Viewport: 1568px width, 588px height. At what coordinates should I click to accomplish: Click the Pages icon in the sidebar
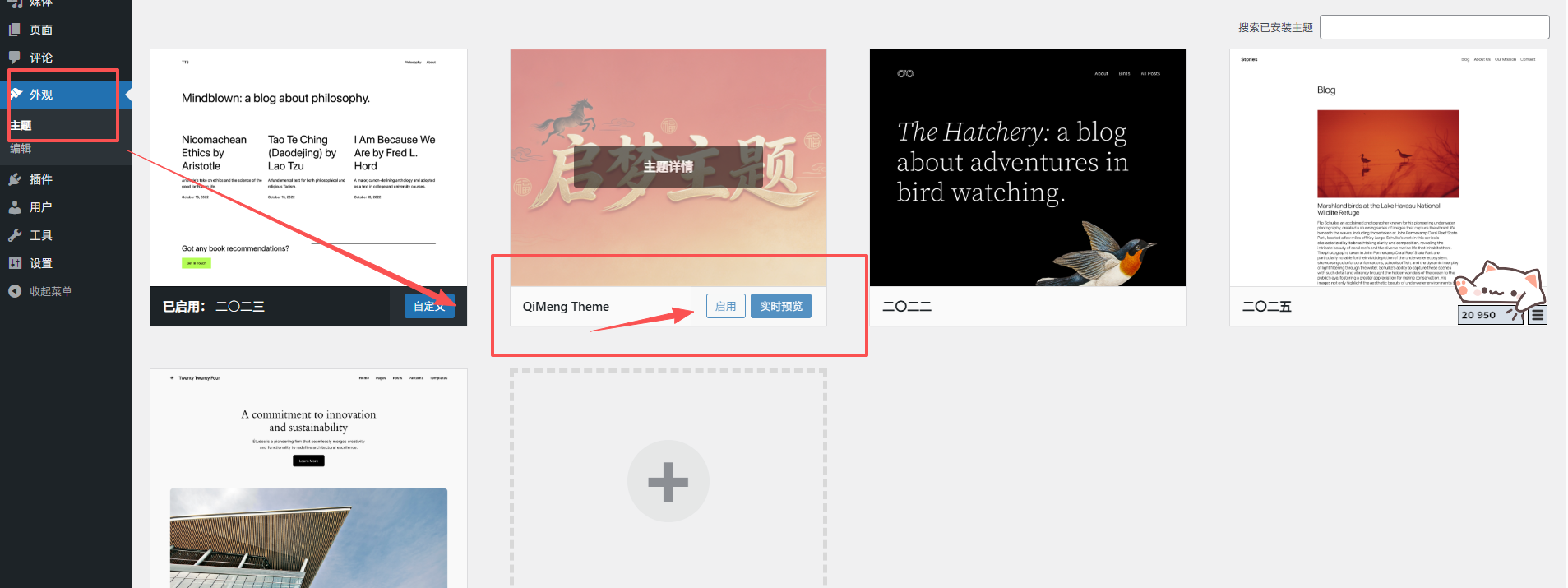(15, 30)
